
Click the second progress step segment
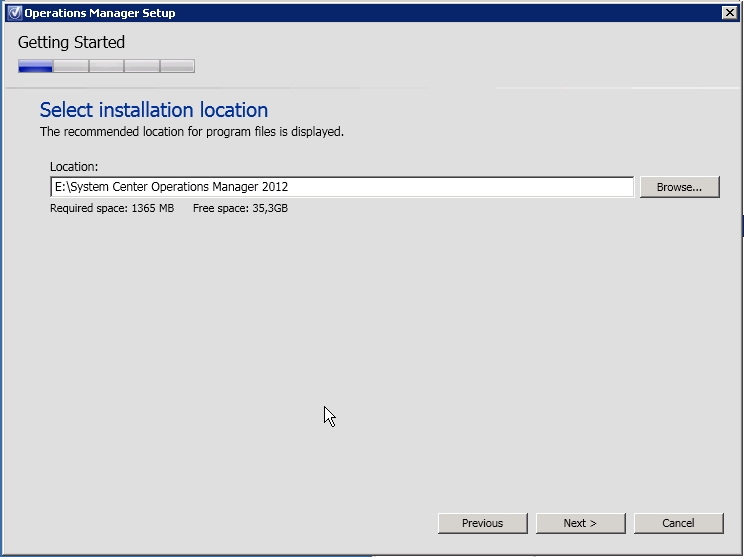pyautogui.click(x=71, y=66)
